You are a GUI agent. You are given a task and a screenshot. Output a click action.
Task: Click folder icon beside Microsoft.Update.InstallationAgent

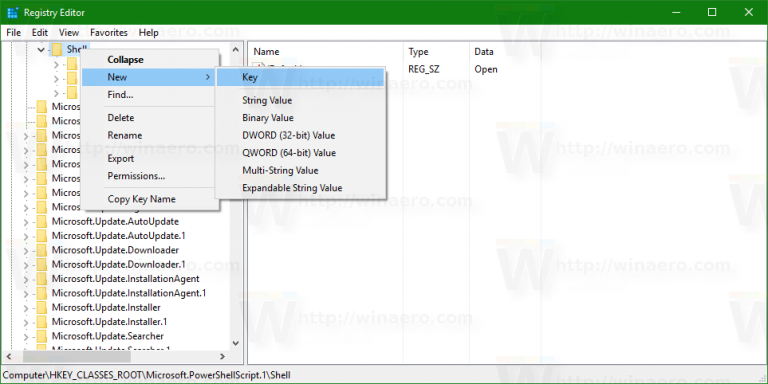pos(42,279)
